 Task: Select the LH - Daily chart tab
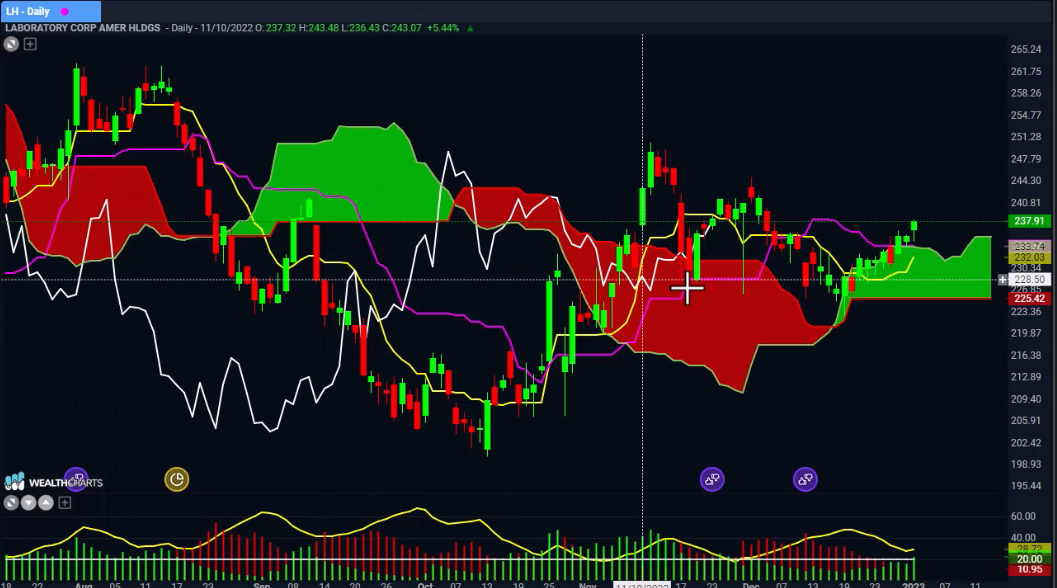tap(50, 11)
